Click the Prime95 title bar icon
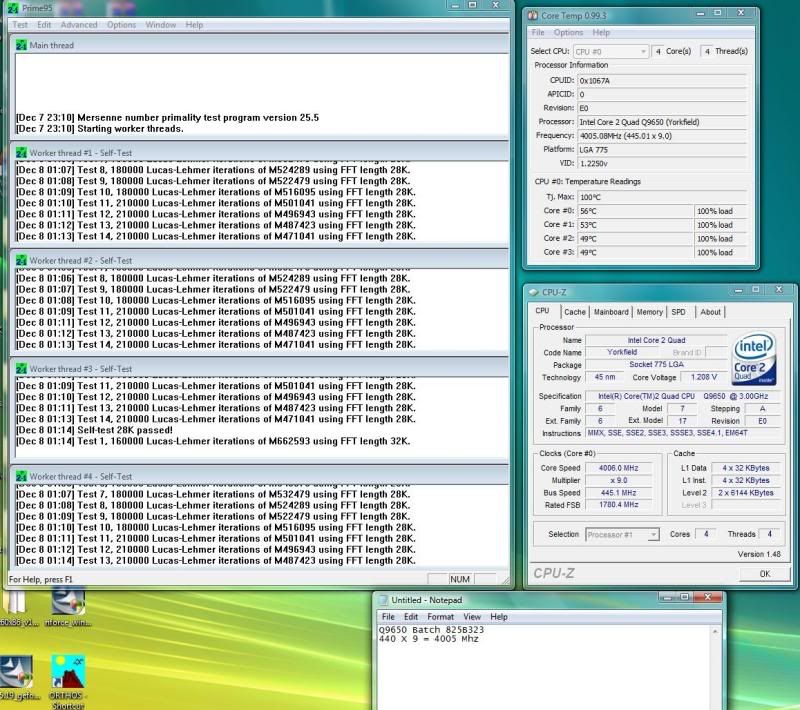This screenshot has width=800, height=710. (x=13, y=8)
